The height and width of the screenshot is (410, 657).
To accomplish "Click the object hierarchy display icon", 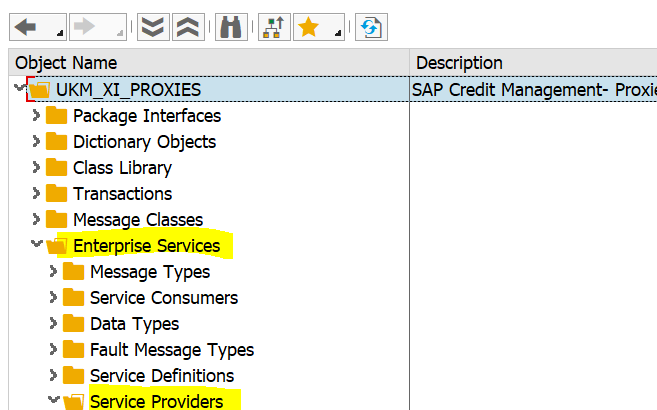I will tap(271, 28).
